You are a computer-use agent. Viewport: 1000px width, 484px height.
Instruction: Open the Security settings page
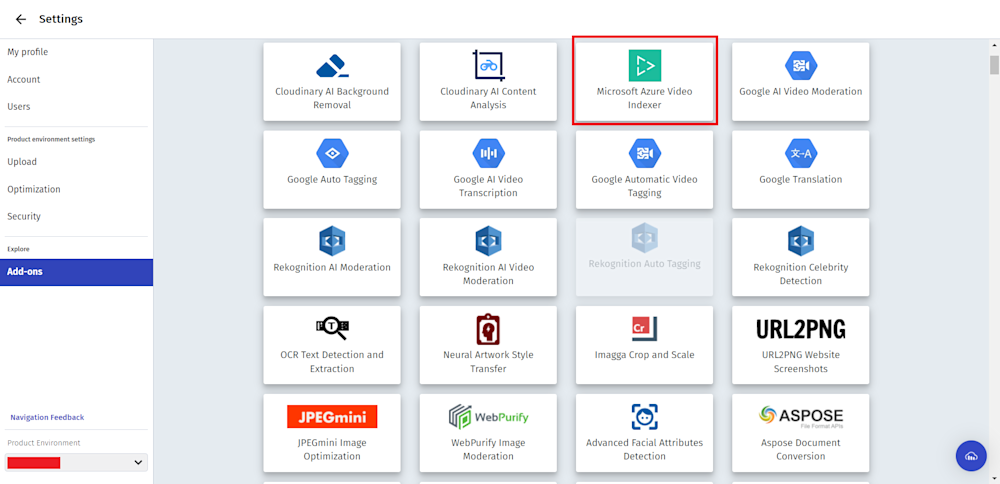coord(24,216)
